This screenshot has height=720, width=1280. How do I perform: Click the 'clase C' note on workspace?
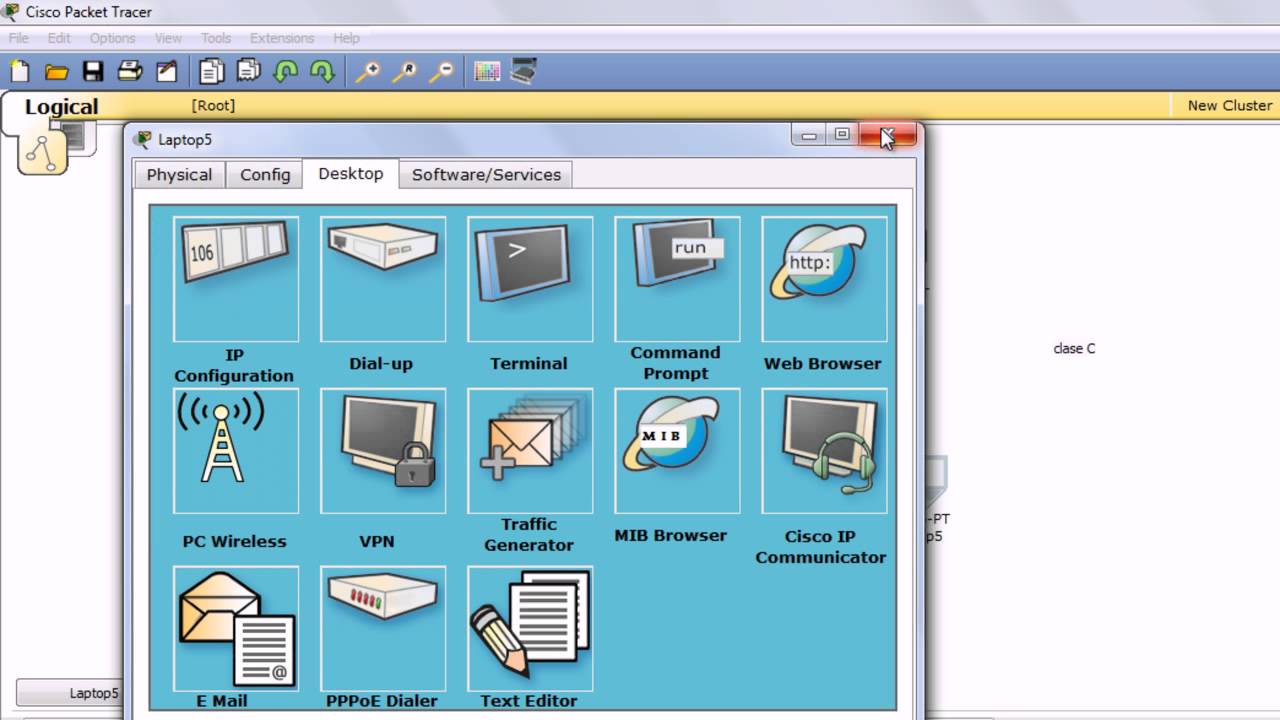point(1074,348)
